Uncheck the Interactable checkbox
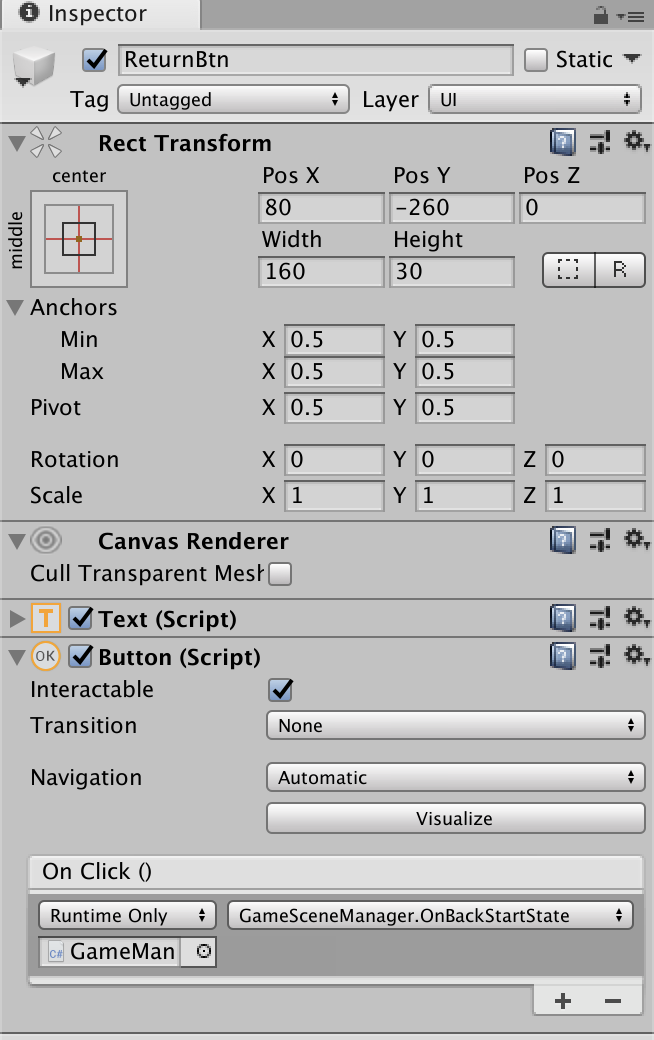The height and width of the screenshot is (1040, 654). [281, 690]
